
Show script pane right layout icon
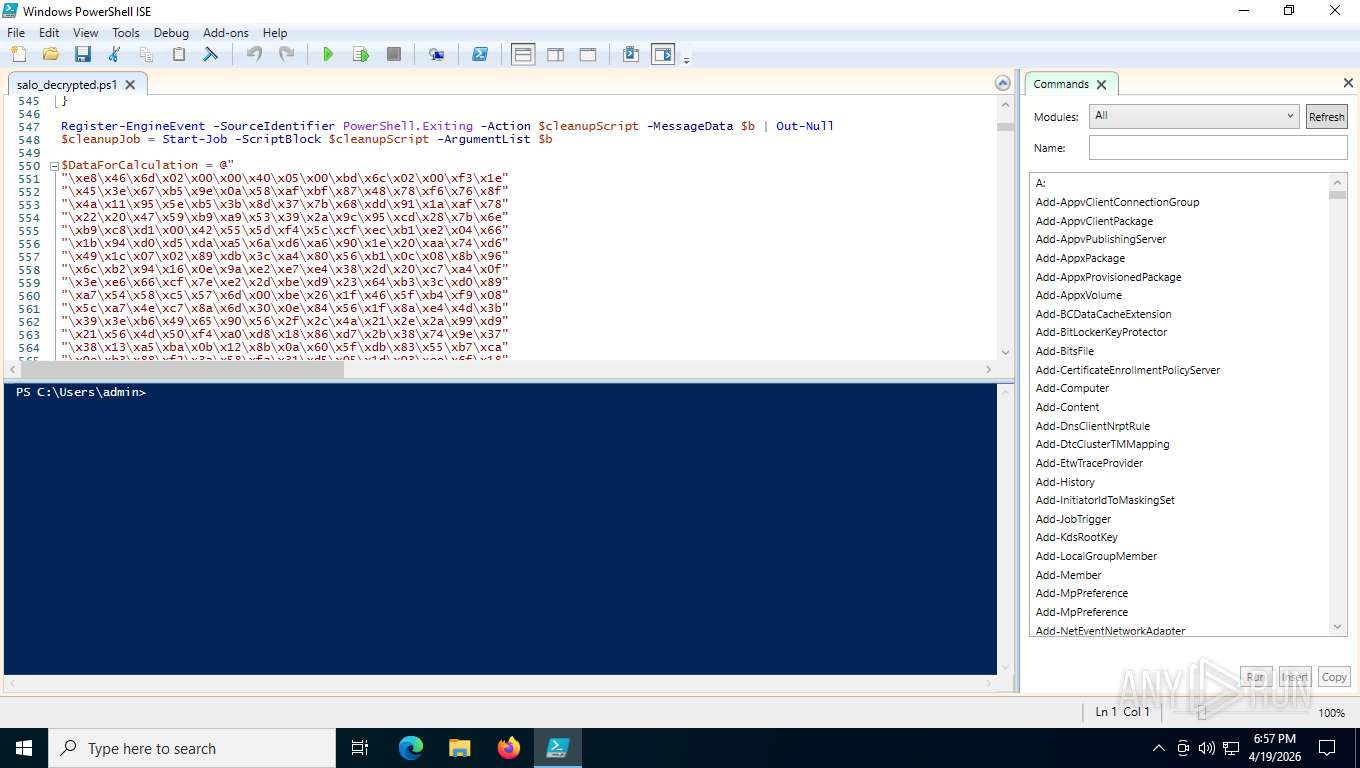pos(555,54)
